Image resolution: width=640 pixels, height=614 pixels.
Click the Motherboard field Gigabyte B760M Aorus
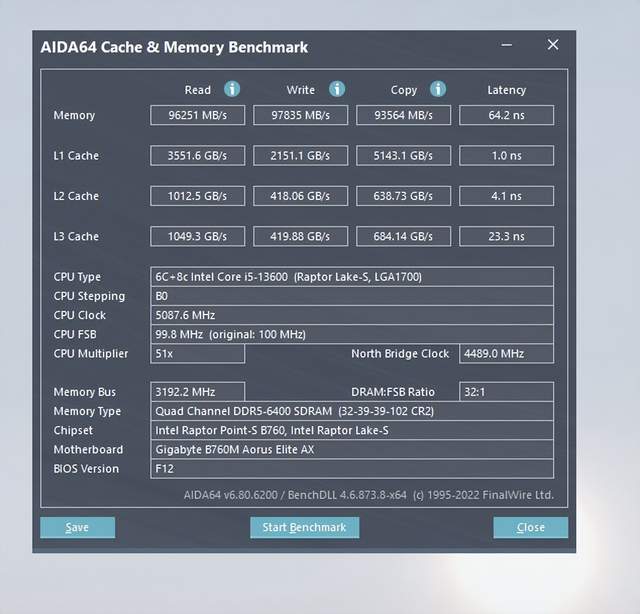[x=352, y=449]
